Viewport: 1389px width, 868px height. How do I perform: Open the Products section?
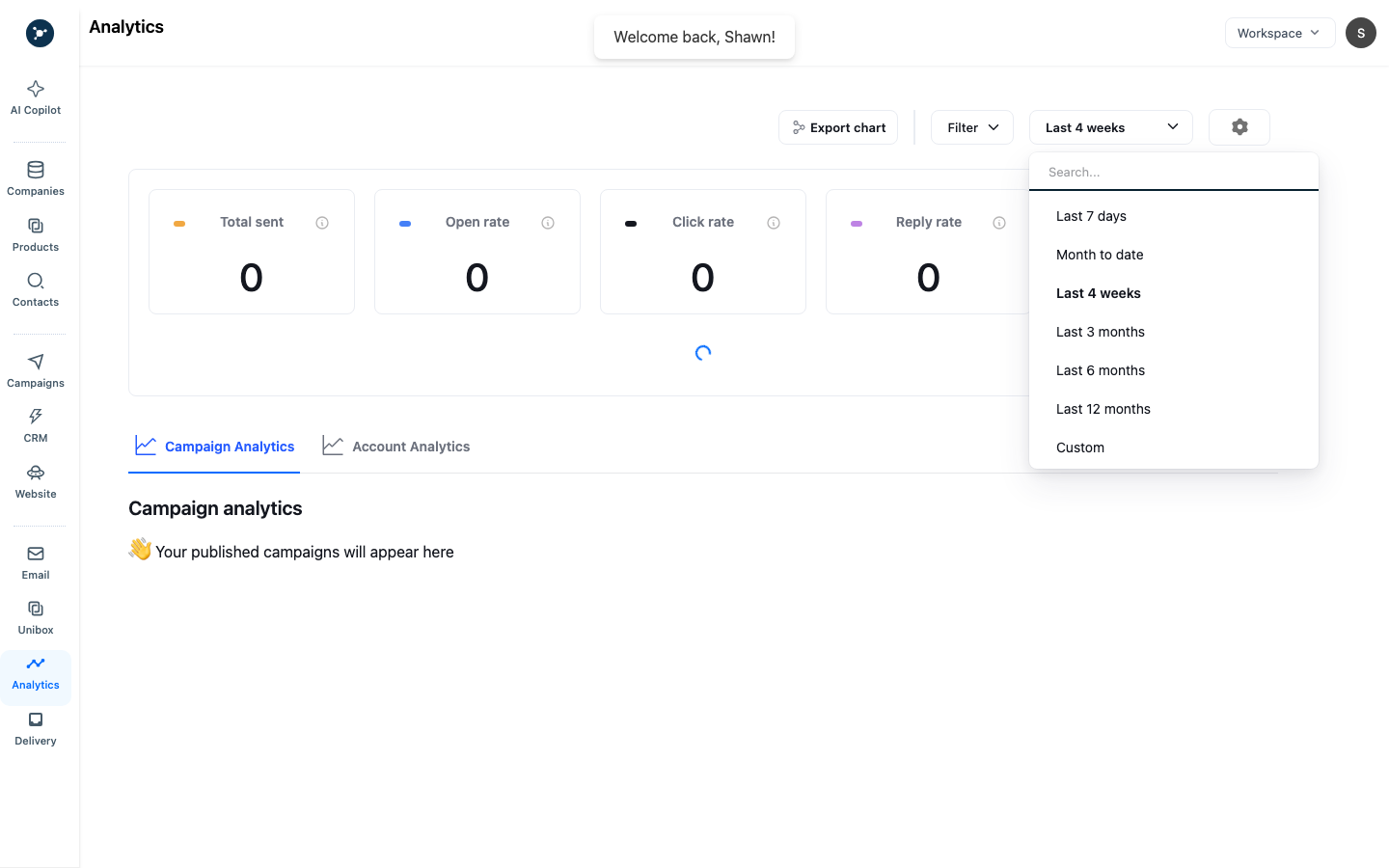click(36, 235)
